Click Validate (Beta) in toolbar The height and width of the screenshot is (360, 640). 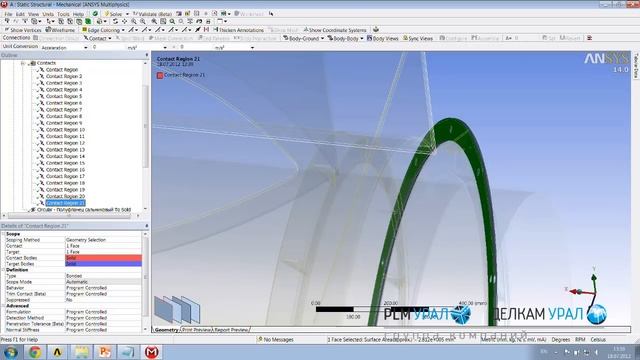point(152,14)
